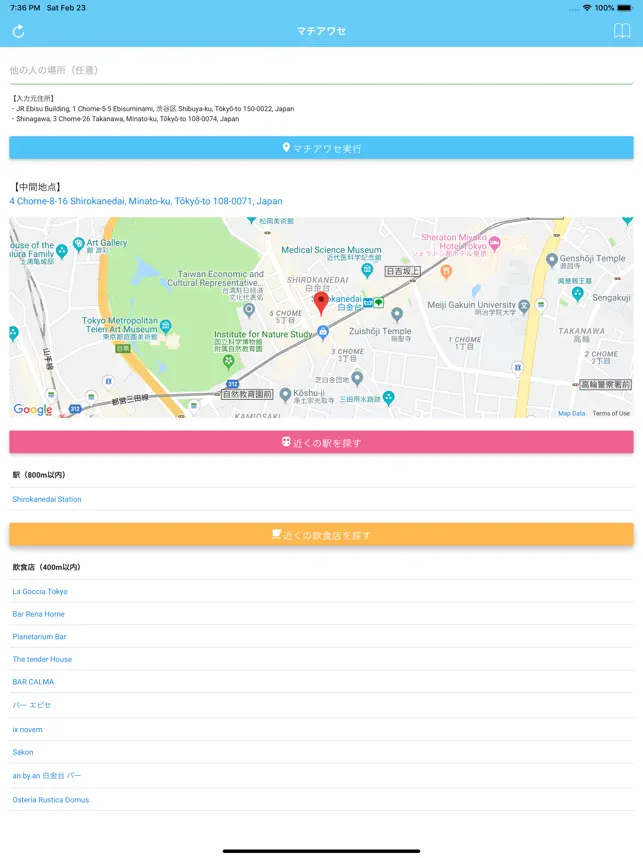Open The tender House link
This screenshot has height=858, width=643.
pos(42,659)
